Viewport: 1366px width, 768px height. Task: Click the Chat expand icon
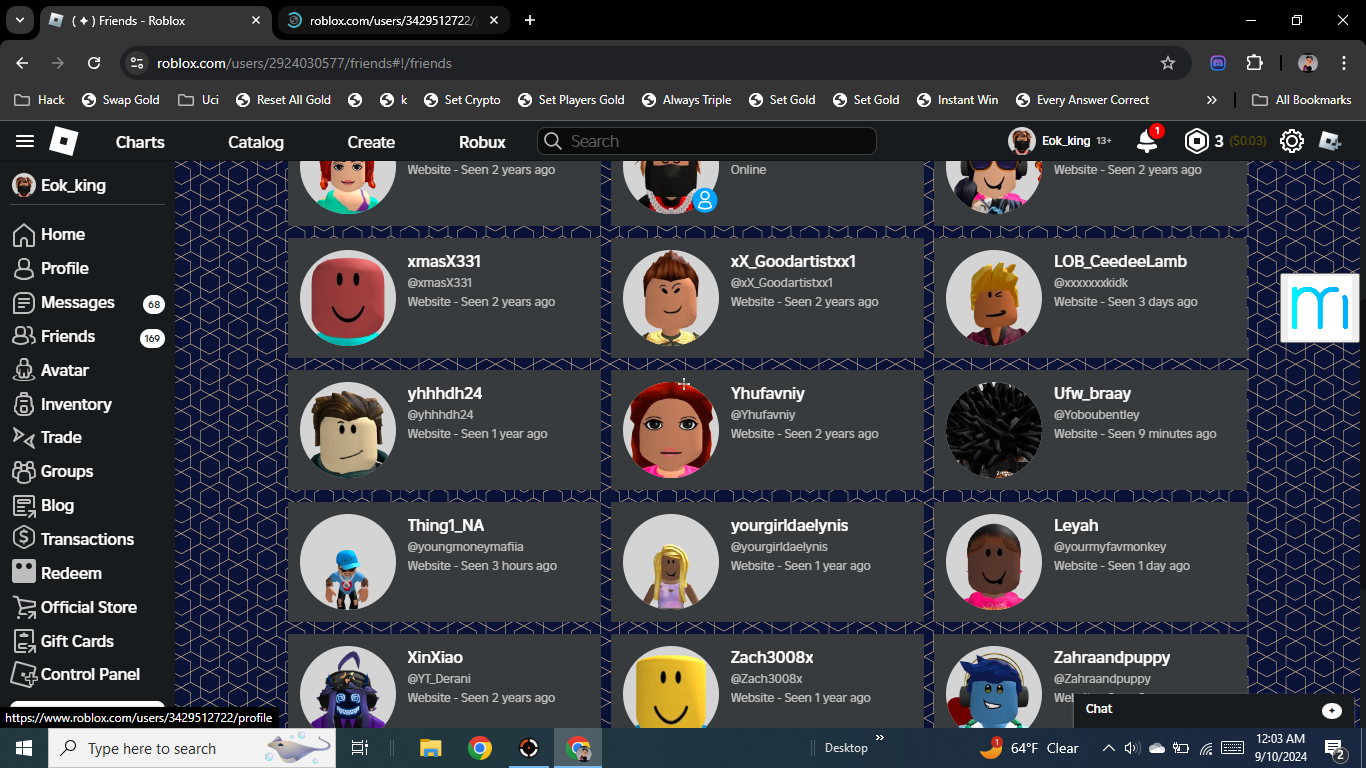tap(1332, 710)
